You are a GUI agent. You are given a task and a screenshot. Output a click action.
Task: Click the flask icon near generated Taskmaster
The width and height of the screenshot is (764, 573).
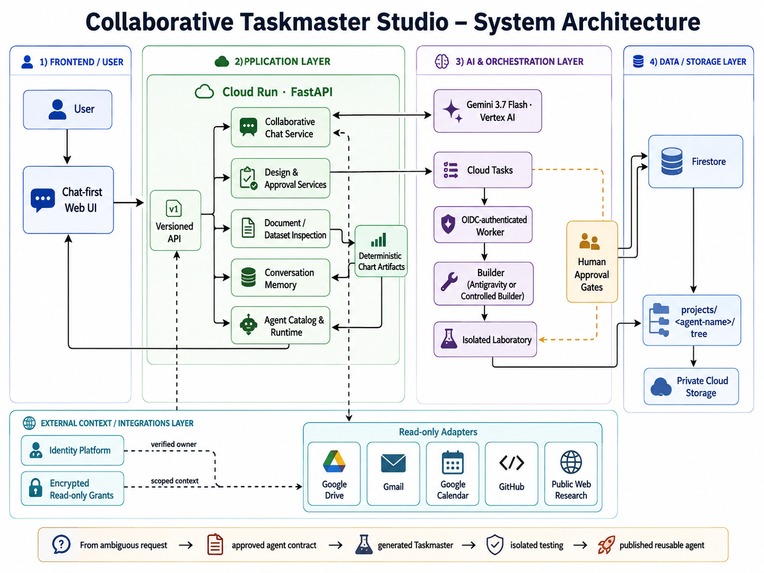363,545
